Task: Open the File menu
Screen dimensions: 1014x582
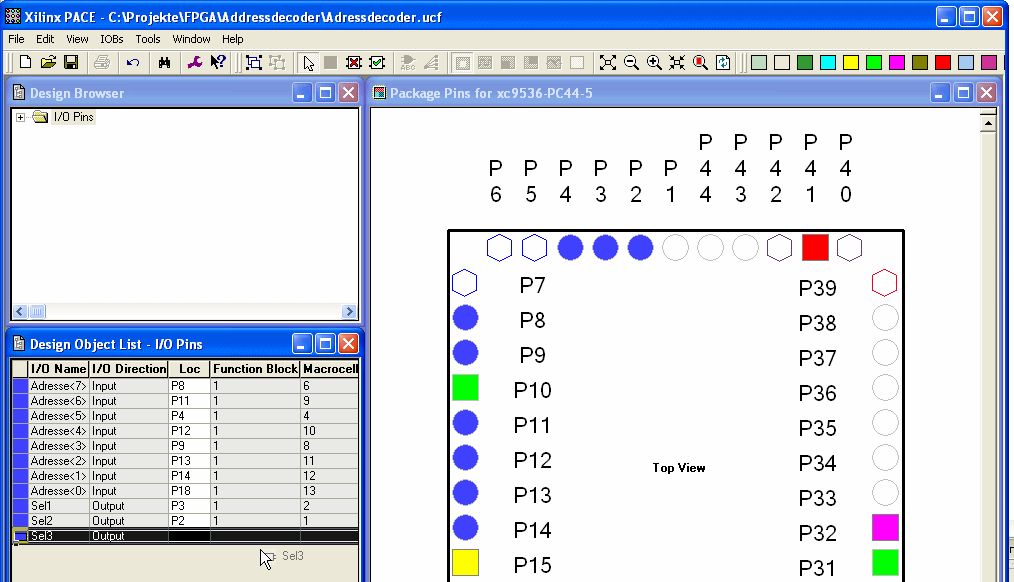Action: coord(16,39)
